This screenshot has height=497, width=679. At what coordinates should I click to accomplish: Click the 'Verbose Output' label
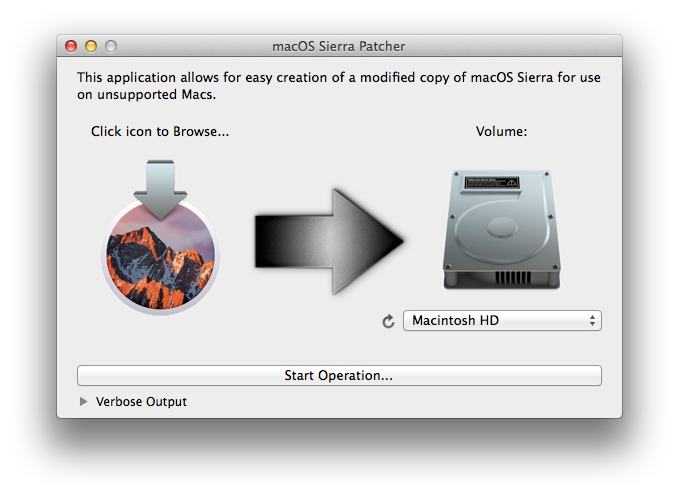pyautogui.click(x=141, y=402)
